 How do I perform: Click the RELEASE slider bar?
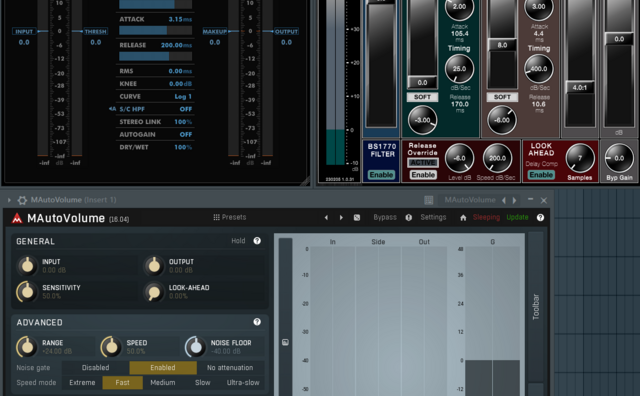[x=156, y=56]
